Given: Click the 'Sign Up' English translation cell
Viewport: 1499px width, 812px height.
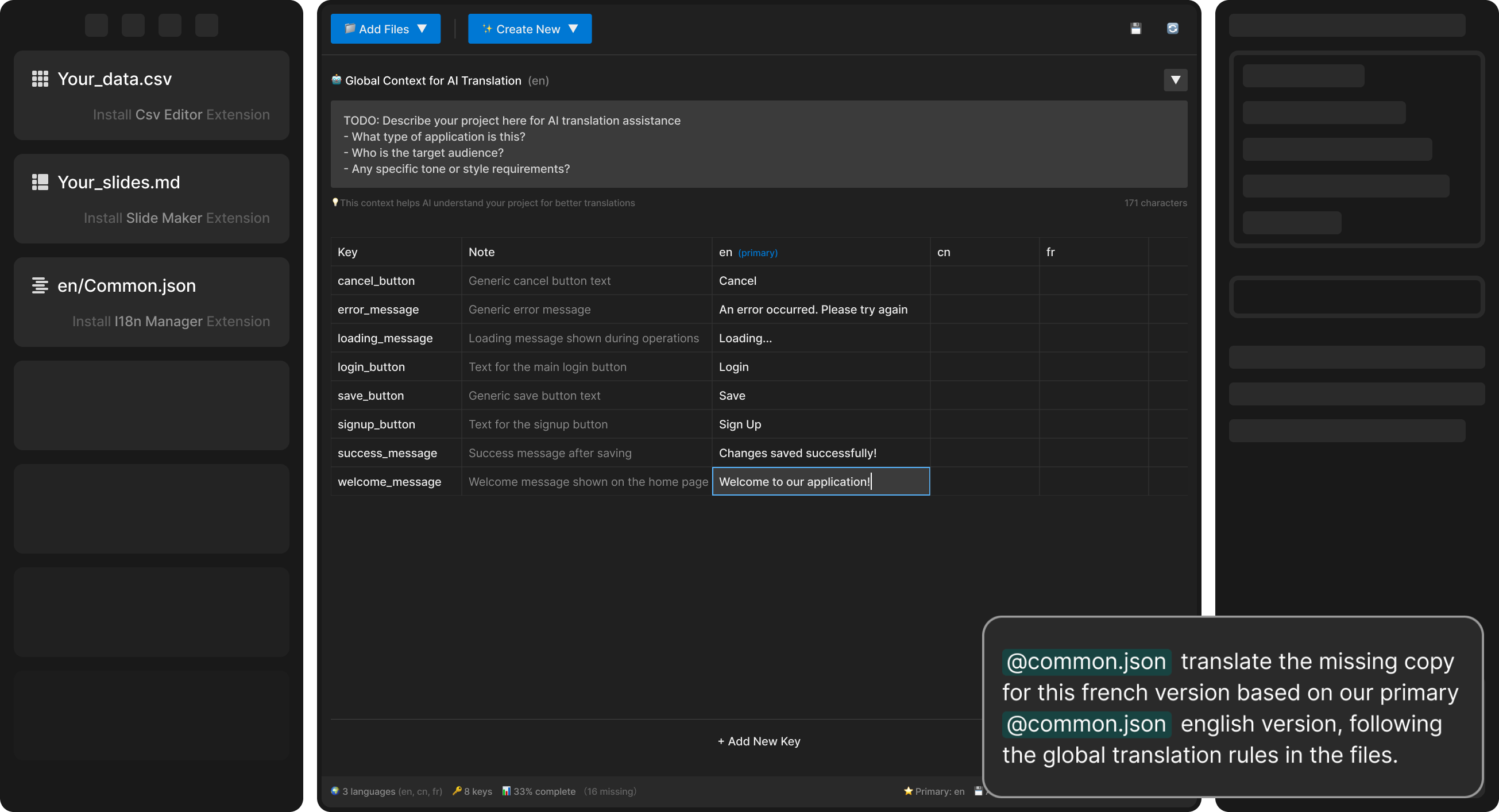Looking at the screenshot, I should tap(821, 424).
